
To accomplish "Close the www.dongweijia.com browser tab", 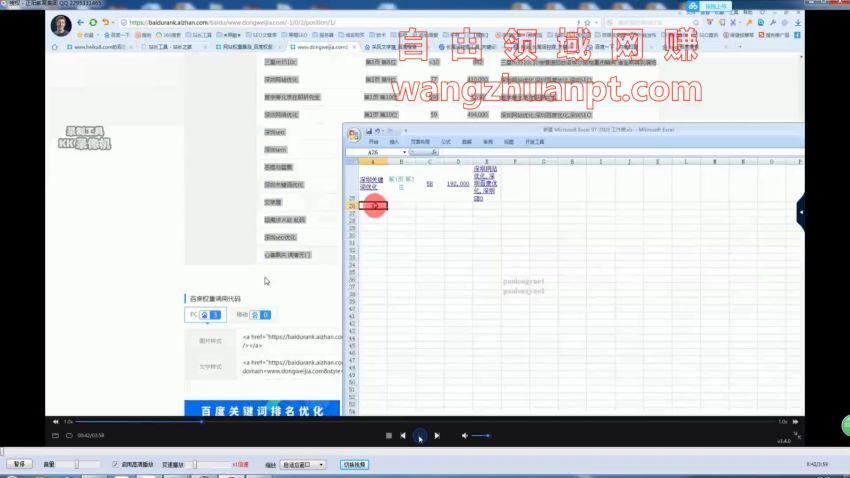I will [355, 47].
